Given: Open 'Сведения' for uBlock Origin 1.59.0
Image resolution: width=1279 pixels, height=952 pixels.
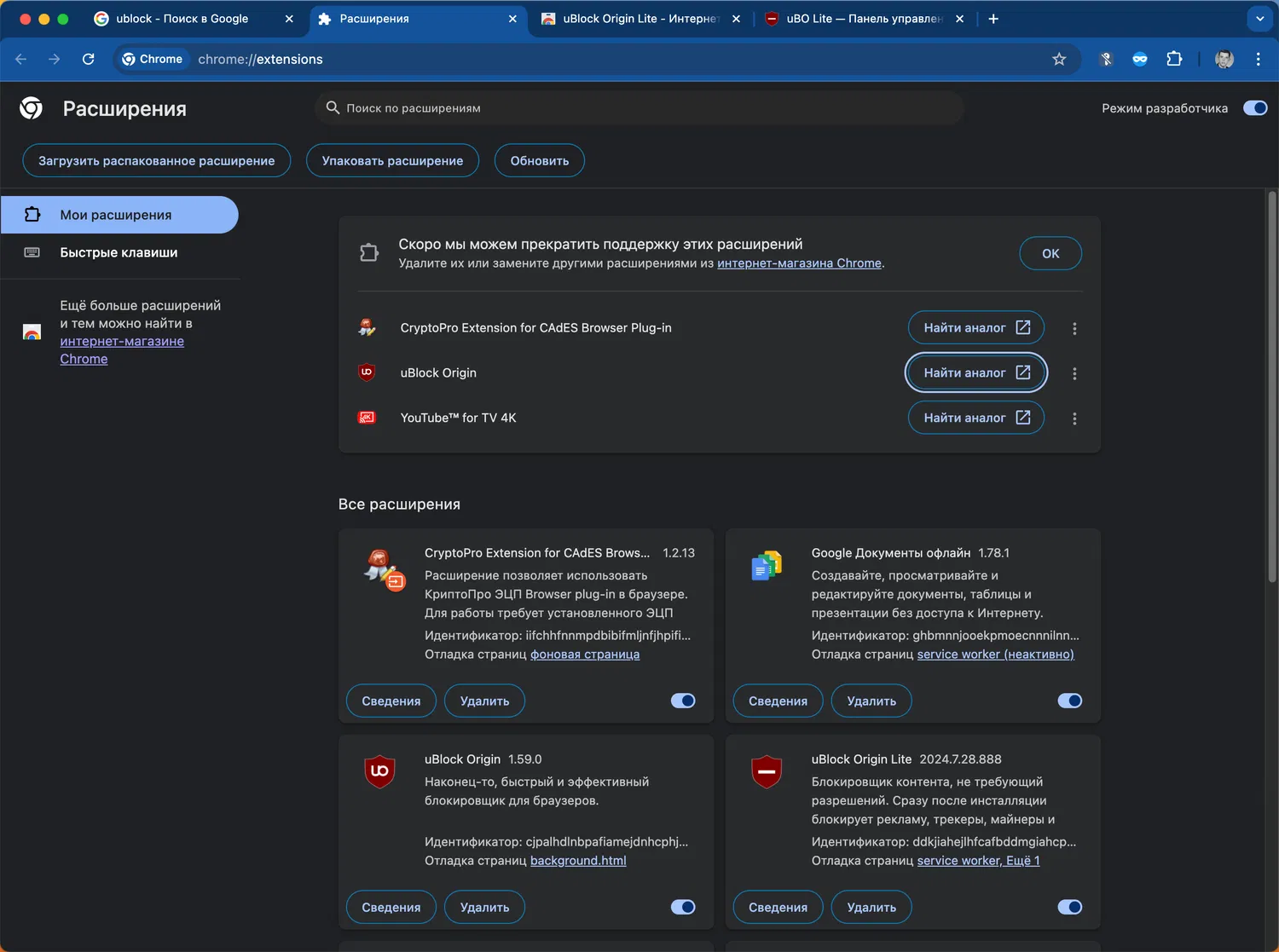Looking at the screenshot, I should pos(391,907).
